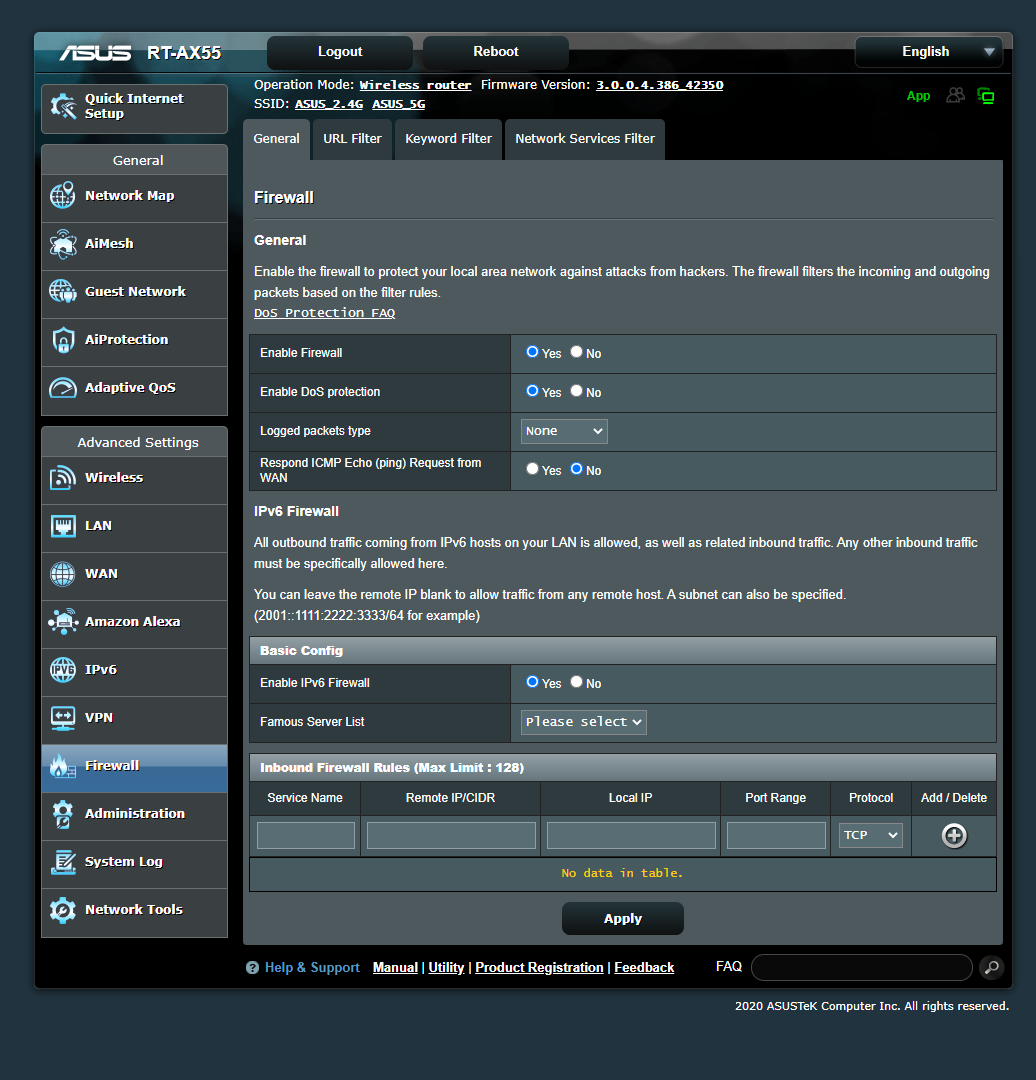
Task: Set Respond ICMP Echo to No
Action: tap(577, 469)
